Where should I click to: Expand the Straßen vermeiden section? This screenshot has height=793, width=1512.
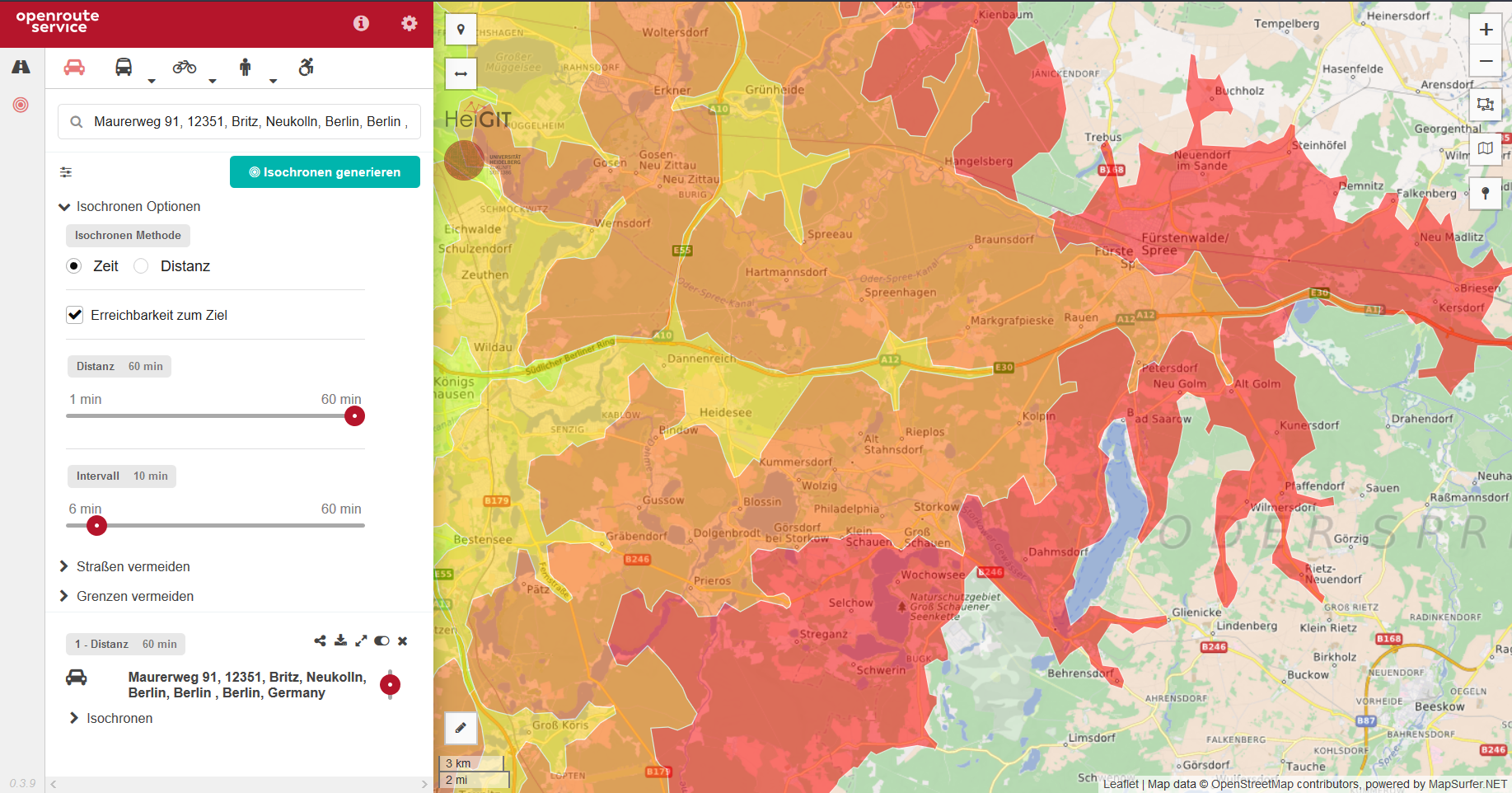click(x=133, y=566)
